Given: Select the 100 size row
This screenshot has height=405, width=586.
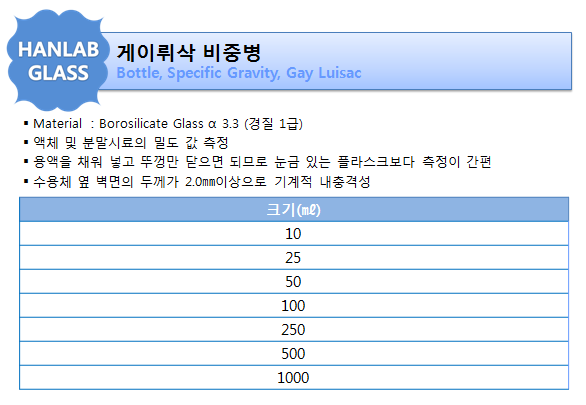Looking at the screenshot, I should (294, 306).
